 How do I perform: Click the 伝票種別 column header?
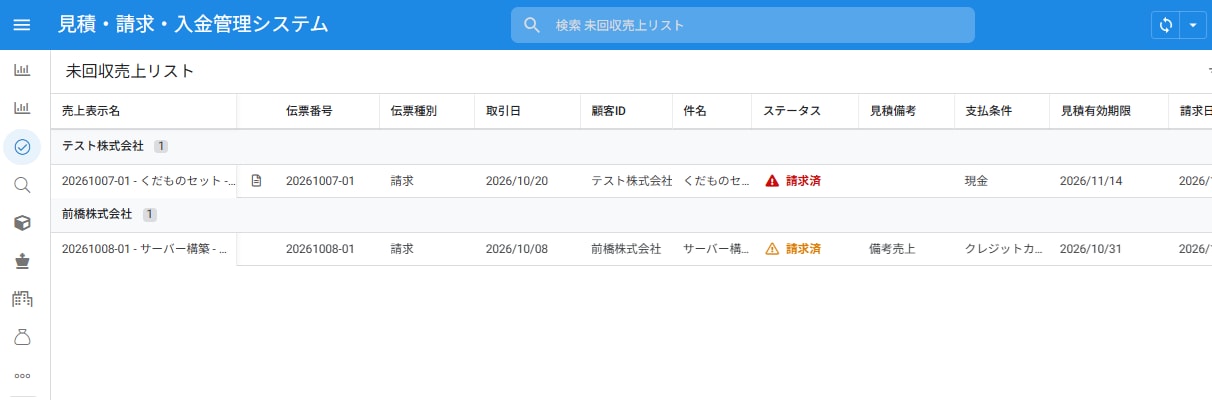[x=414, y=111]
